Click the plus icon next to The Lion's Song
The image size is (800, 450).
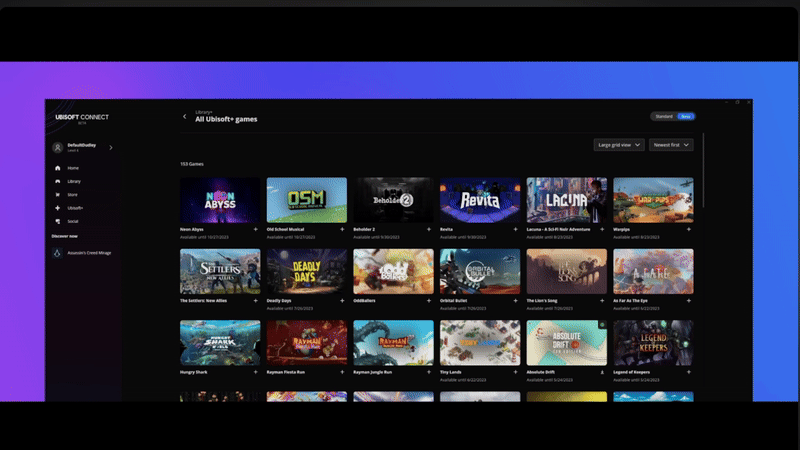pyautogui.click(x=602, y=301)
